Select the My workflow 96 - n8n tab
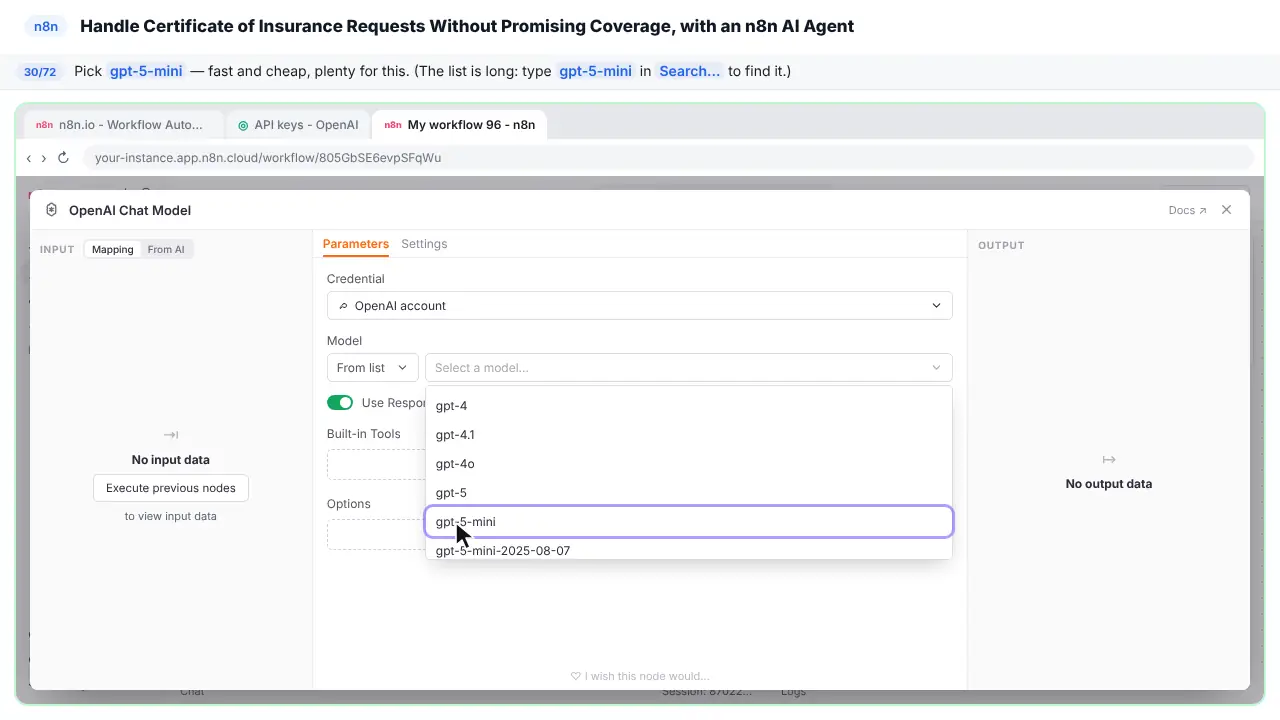This screenshot has width=1280, height=720. tap(460, 125)
